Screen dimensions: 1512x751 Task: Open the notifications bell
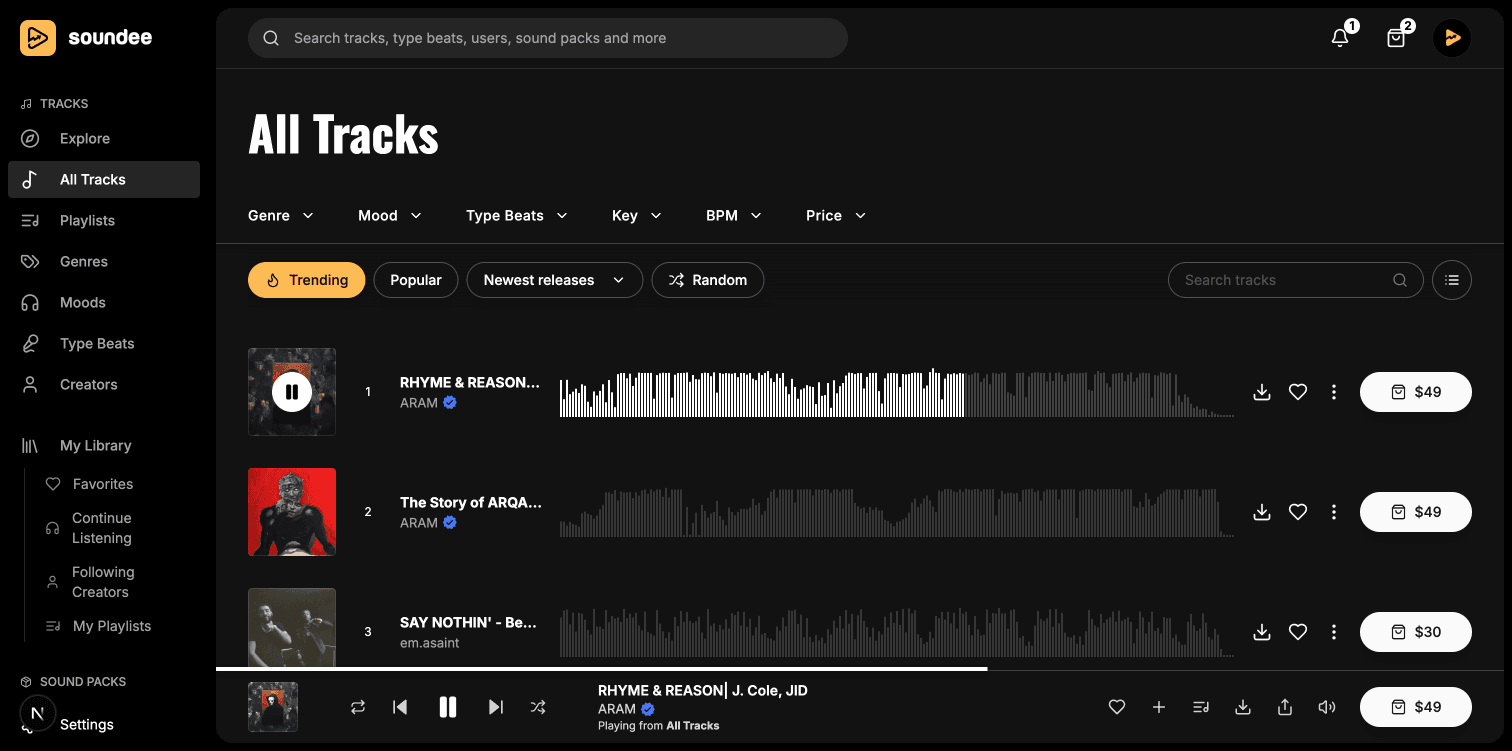click(1339, 37)
